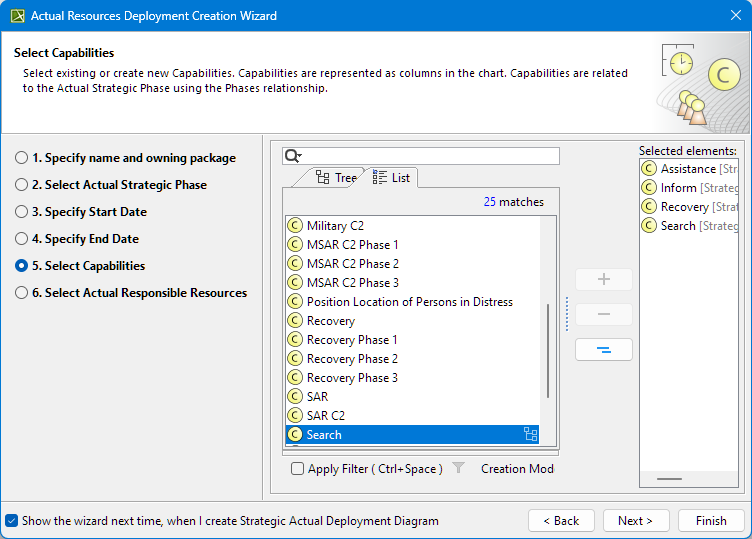Uncheck Show the wizard next time
This screenshot has width=752, height=539.
(12, 521)
